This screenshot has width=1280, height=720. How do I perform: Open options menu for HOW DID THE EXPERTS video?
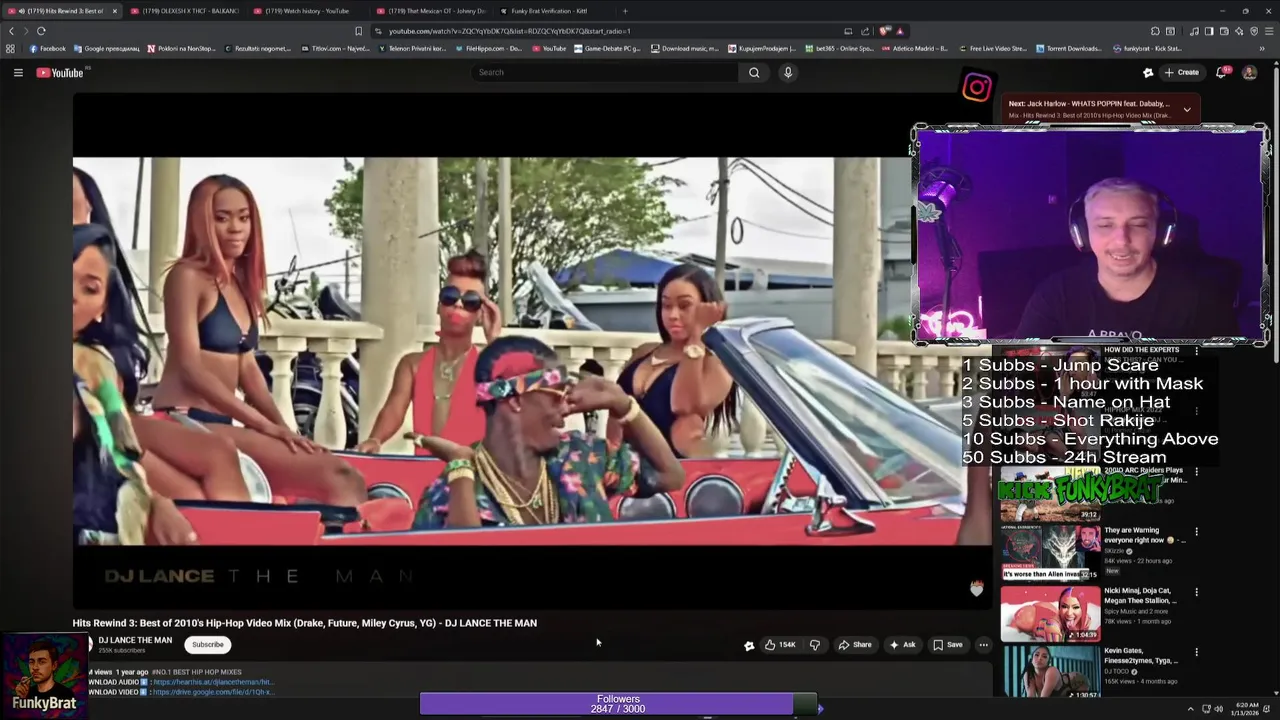pyautogui.click(x=1196, y=351)
